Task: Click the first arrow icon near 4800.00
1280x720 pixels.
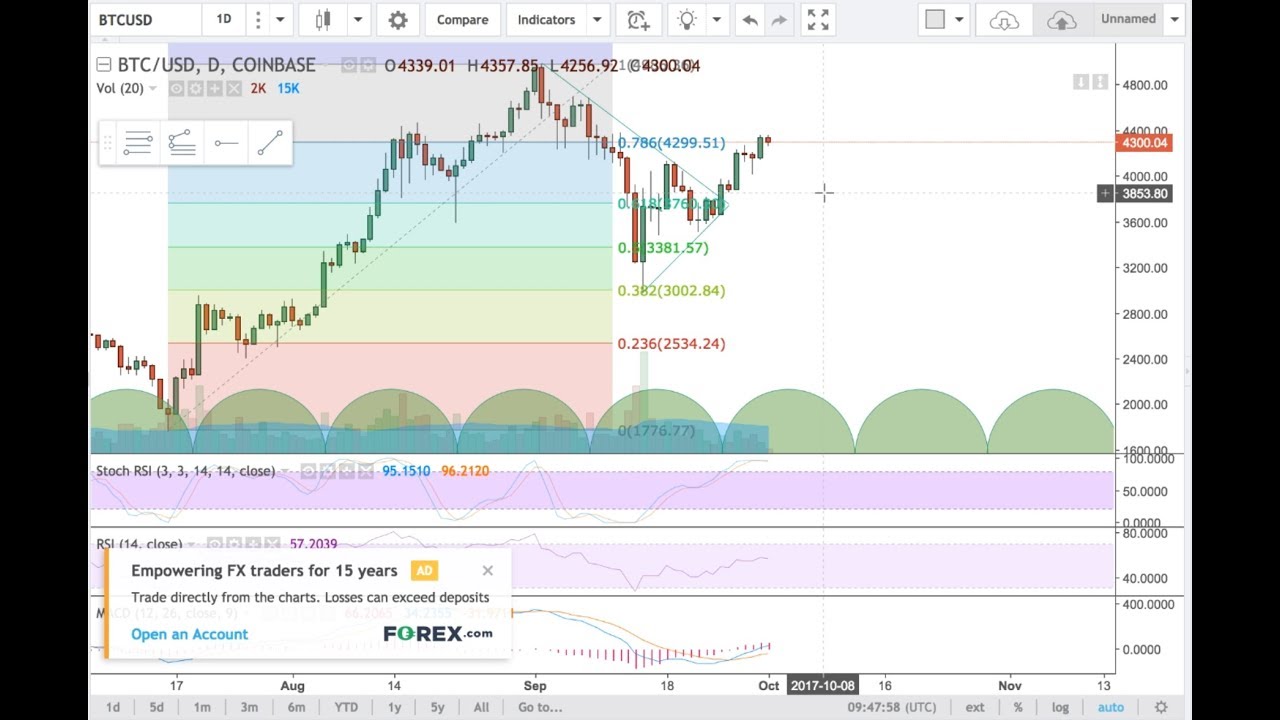Action: [1081, 82]
